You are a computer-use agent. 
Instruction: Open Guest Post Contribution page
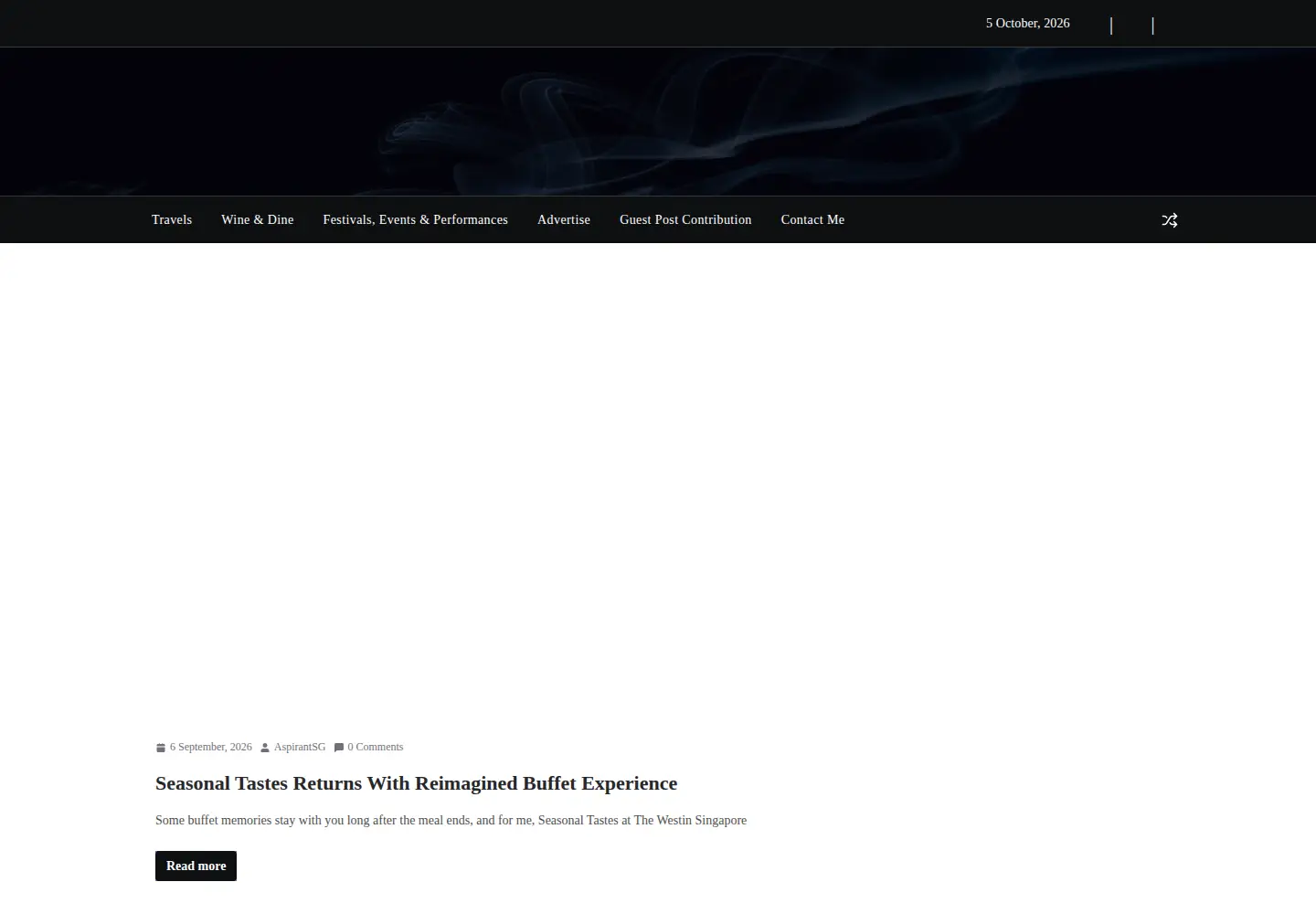685,219
